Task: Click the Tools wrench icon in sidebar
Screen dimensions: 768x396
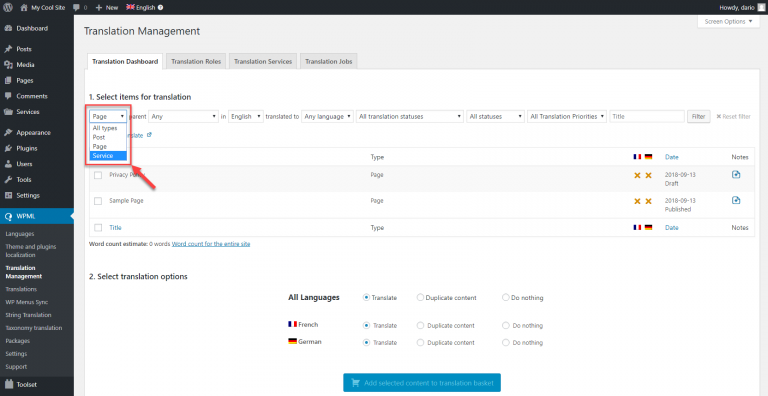Action: 8,179
